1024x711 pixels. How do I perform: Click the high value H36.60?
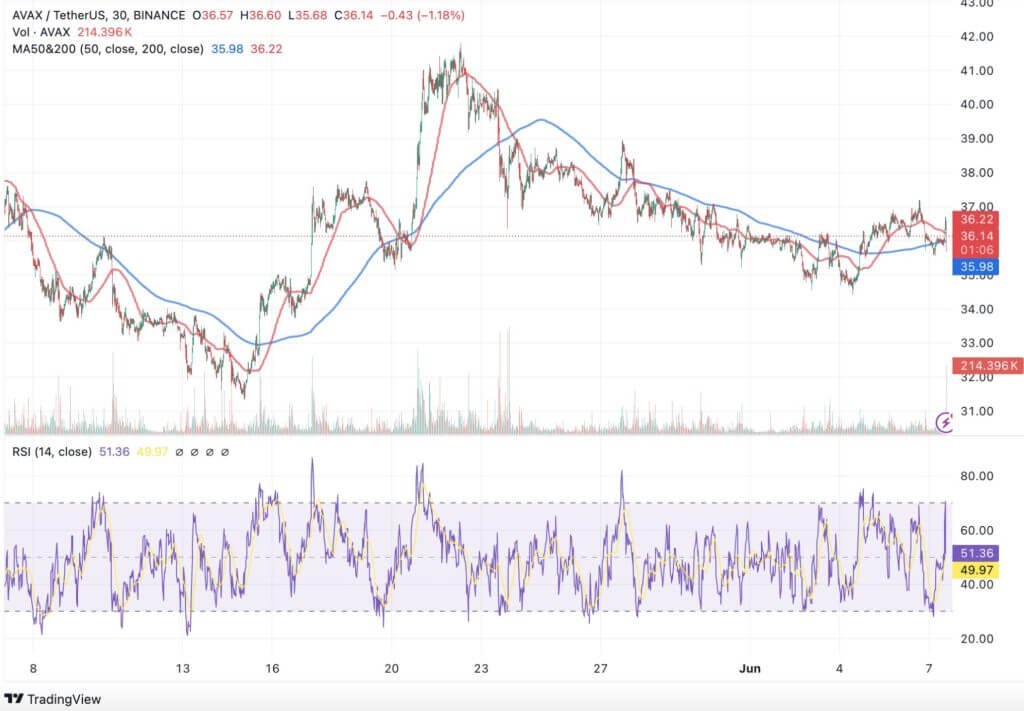pyautogui.click(x=260, y=15)
